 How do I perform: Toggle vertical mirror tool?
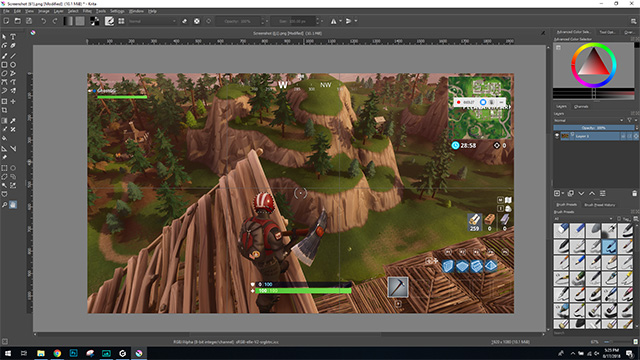point(348,21)
